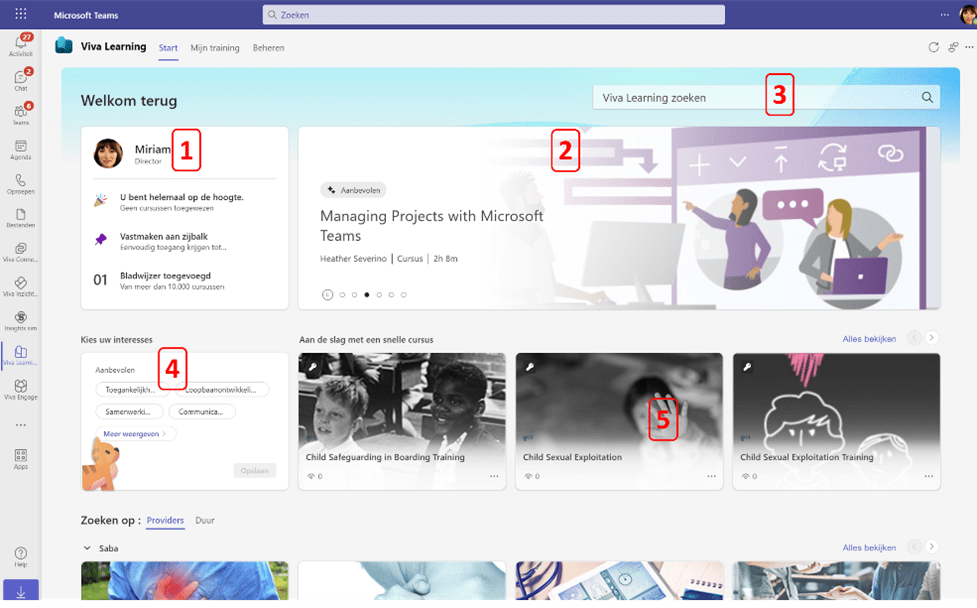Select Viva Learning in the sidebar
Viewport: 977px width, 608px height.
[x=21, y=355]
